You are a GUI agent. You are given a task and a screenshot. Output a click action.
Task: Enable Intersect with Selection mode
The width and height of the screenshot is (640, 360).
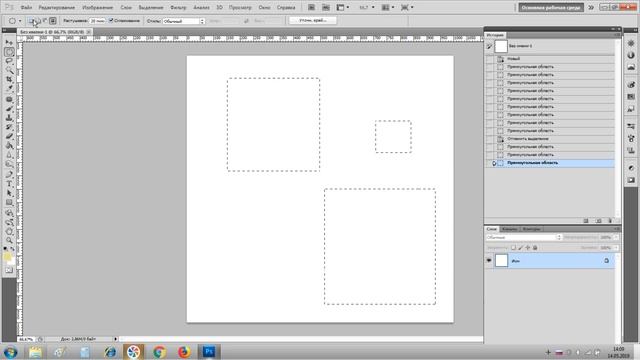pos(53,20)
